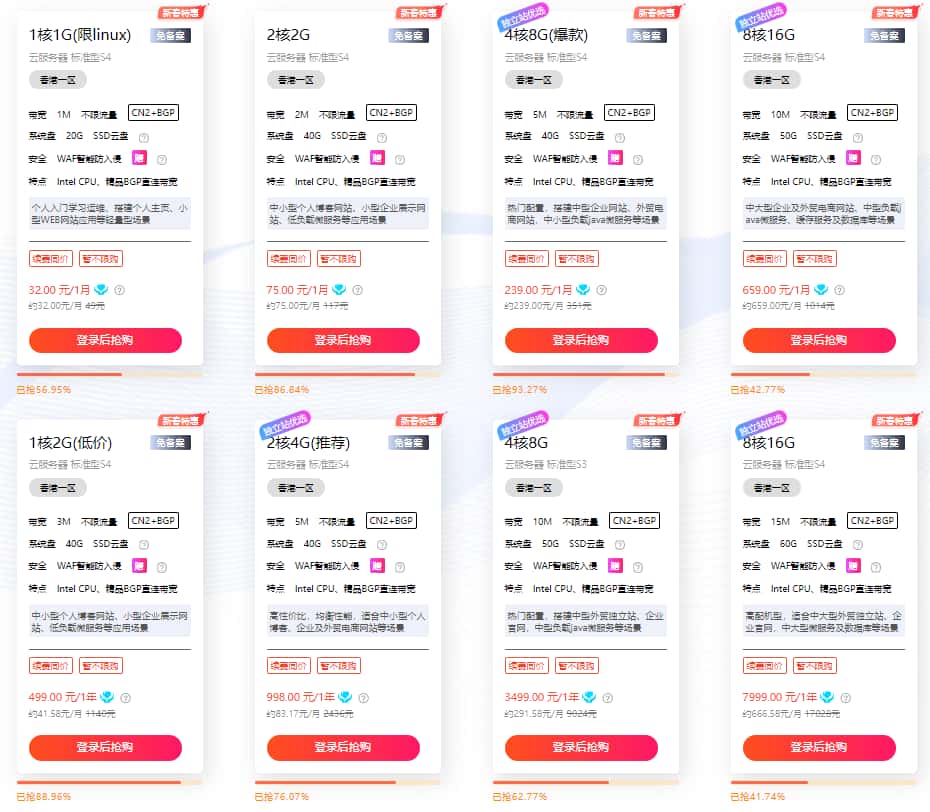
Task: Click the 续费同价 tag in 4核8G(爆款) card
Action: [526, 258]
